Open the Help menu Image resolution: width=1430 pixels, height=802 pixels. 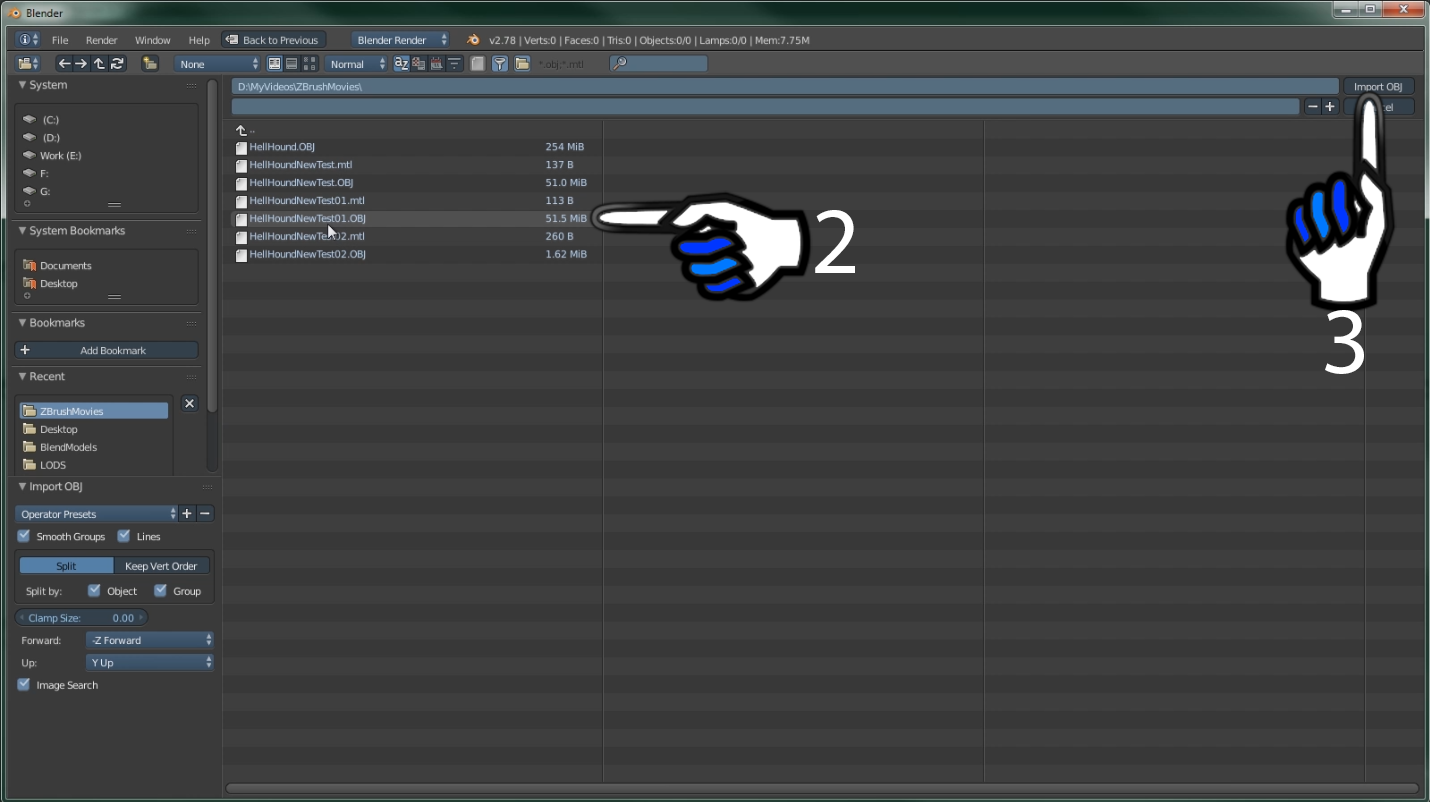[x=199, y=40]
